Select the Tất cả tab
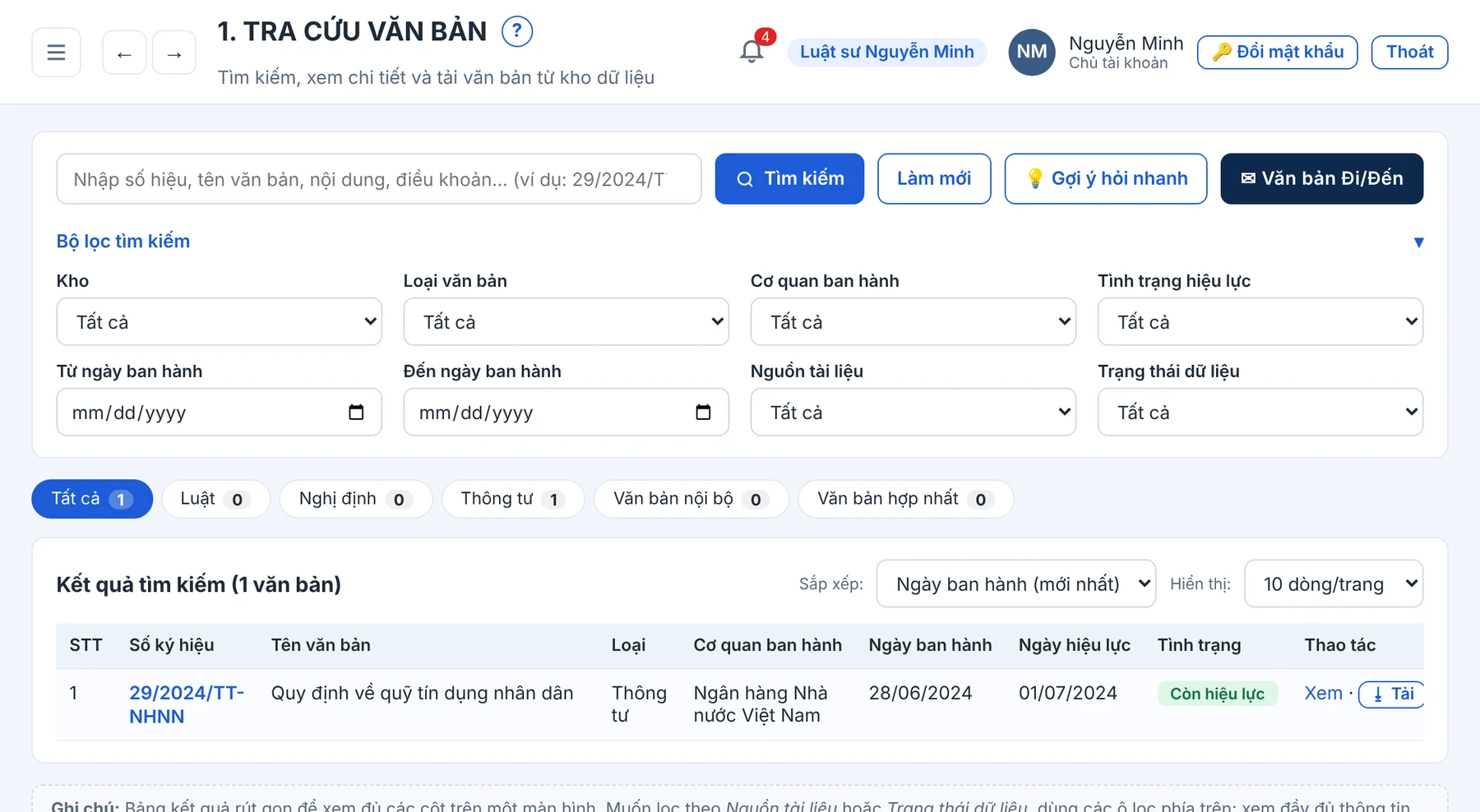 point(92,499)
